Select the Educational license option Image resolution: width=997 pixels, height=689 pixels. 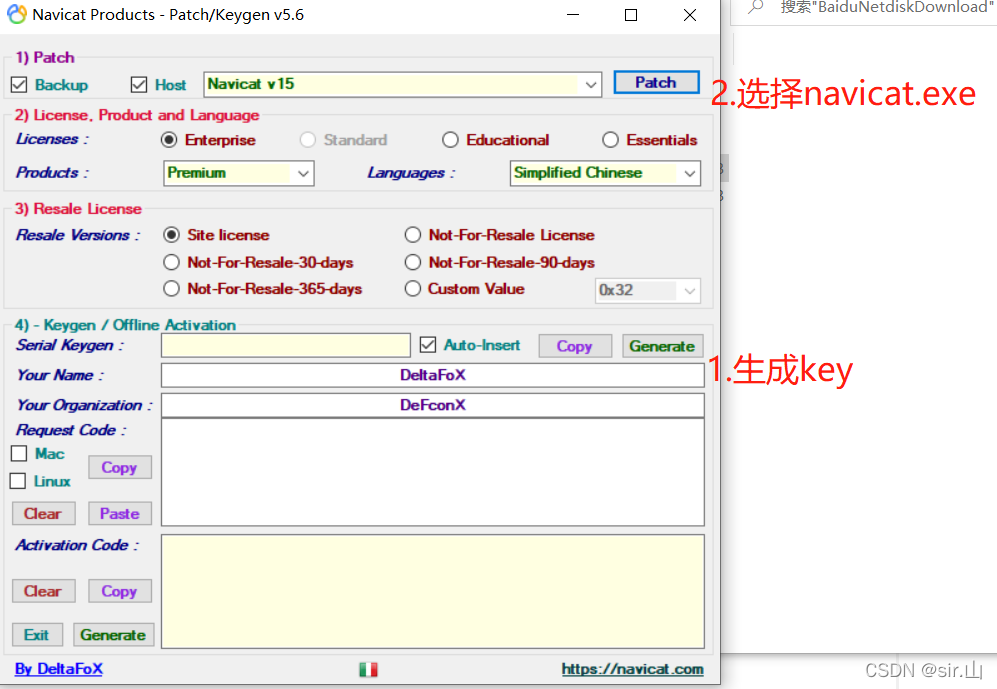click(450, 140)
